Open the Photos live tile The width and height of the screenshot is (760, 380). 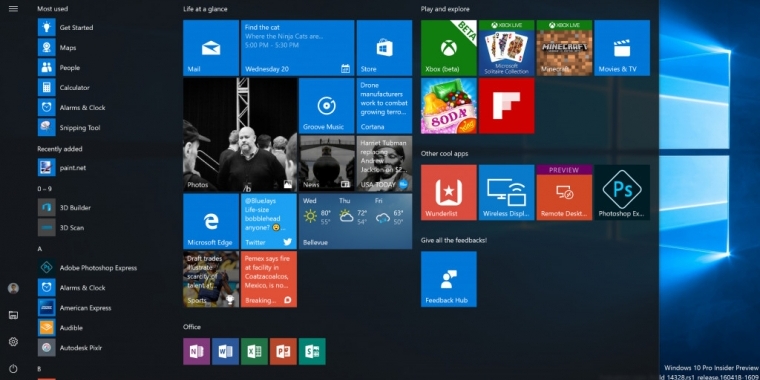tap(240, 135)
